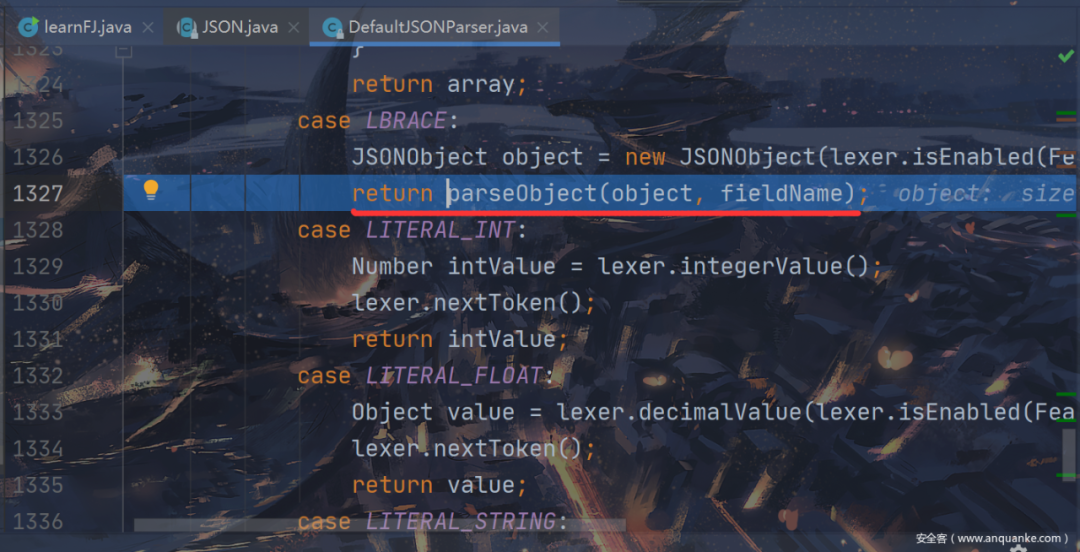Screen dimensions: 1080x552
Task: Click the yellow lightbulb intention icon
Action: click(x=151, y=190)
